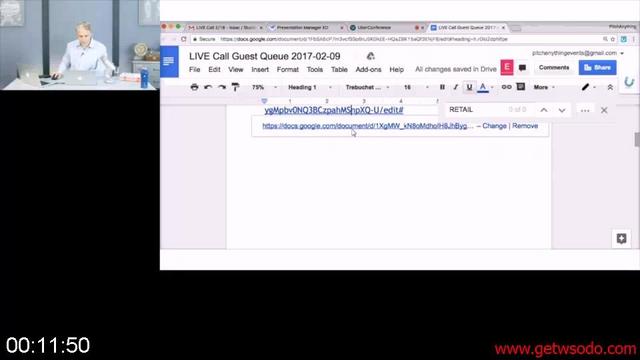Undo the last edit

208,87
